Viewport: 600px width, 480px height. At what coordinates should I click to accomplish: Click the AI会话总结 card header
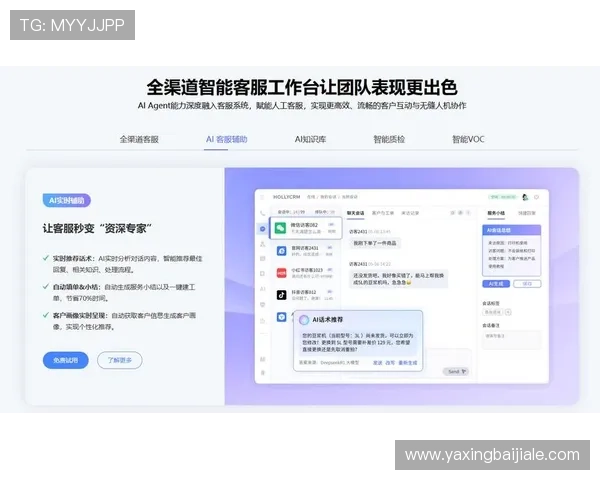pos(512,230)
